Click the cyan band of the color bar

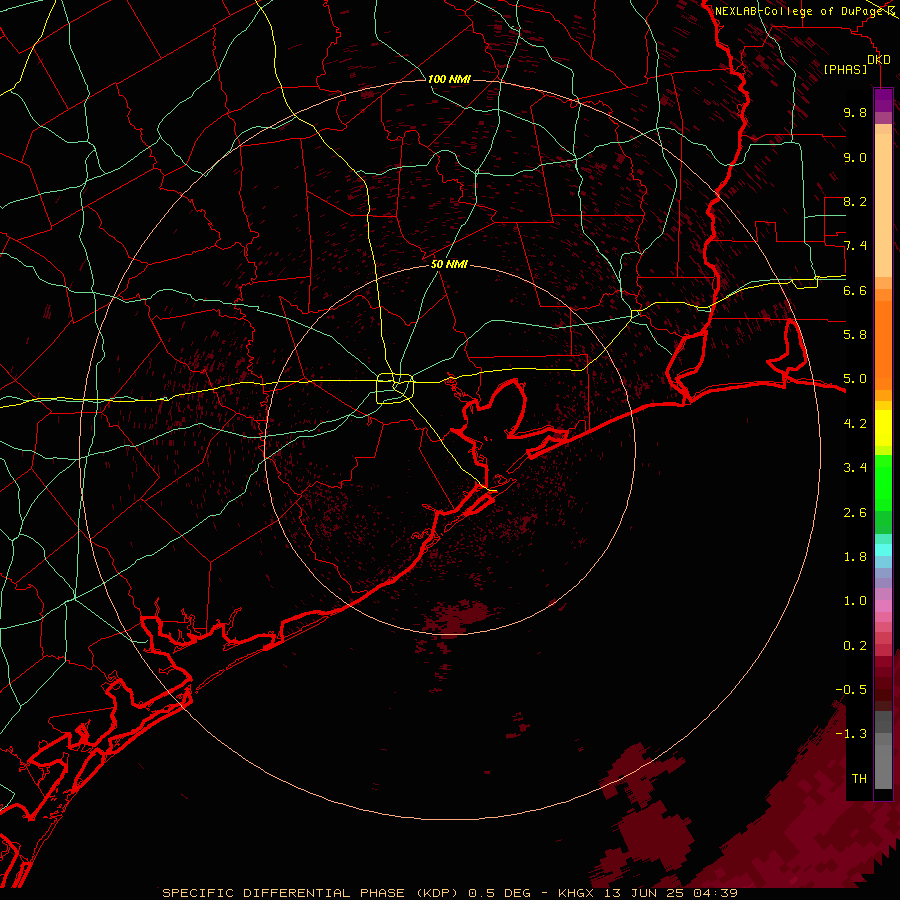(x=883, y=550)
